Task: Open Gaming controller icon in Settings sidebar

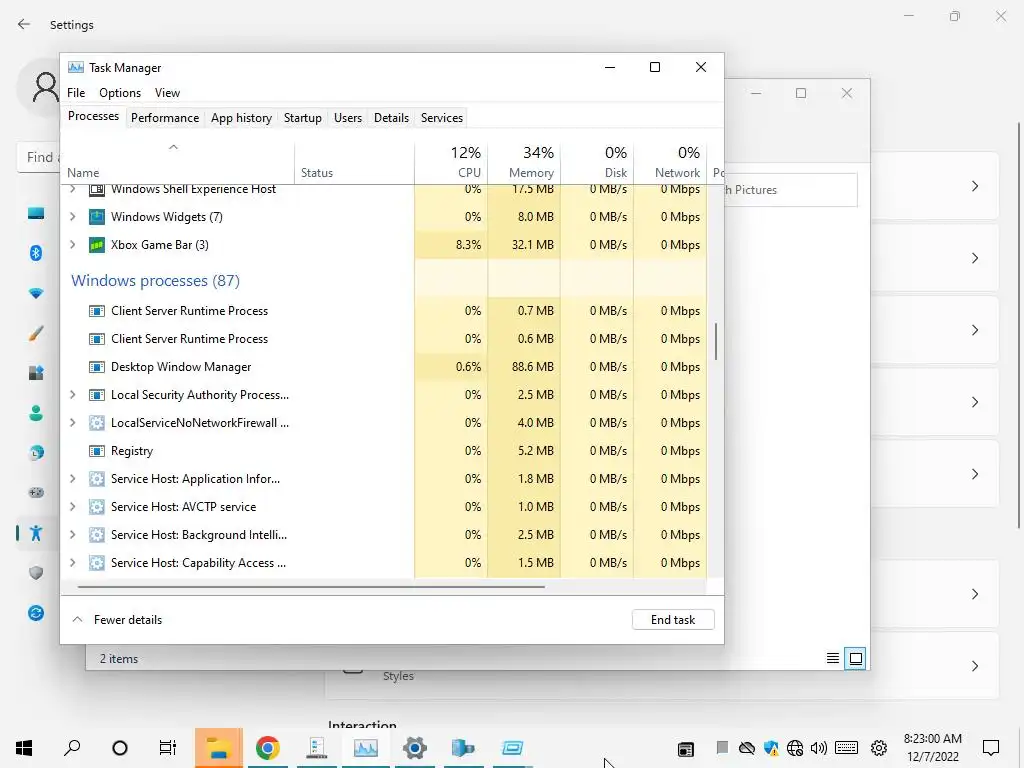Action: point(36,492)
